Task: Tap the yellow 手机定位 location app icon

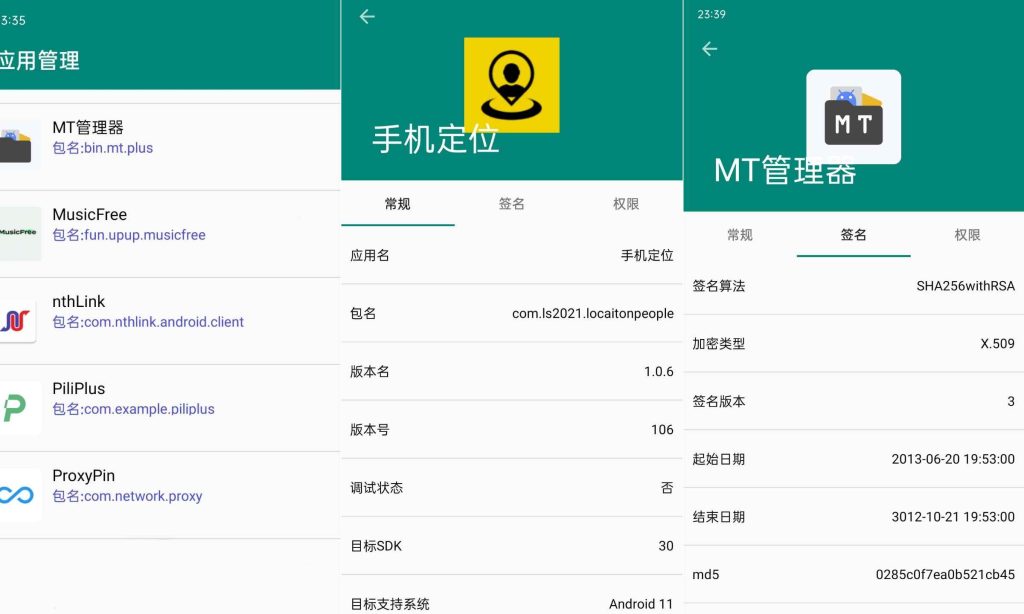Action: click(511, 85)
